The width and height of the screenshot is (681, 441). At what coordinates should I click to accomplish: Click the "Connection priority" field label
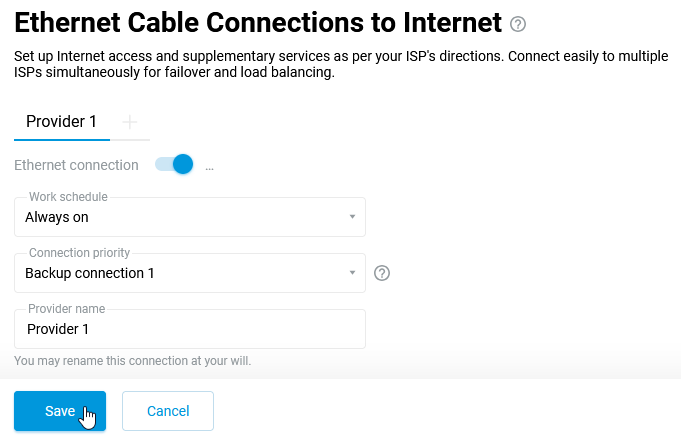(x=79, y=253)
